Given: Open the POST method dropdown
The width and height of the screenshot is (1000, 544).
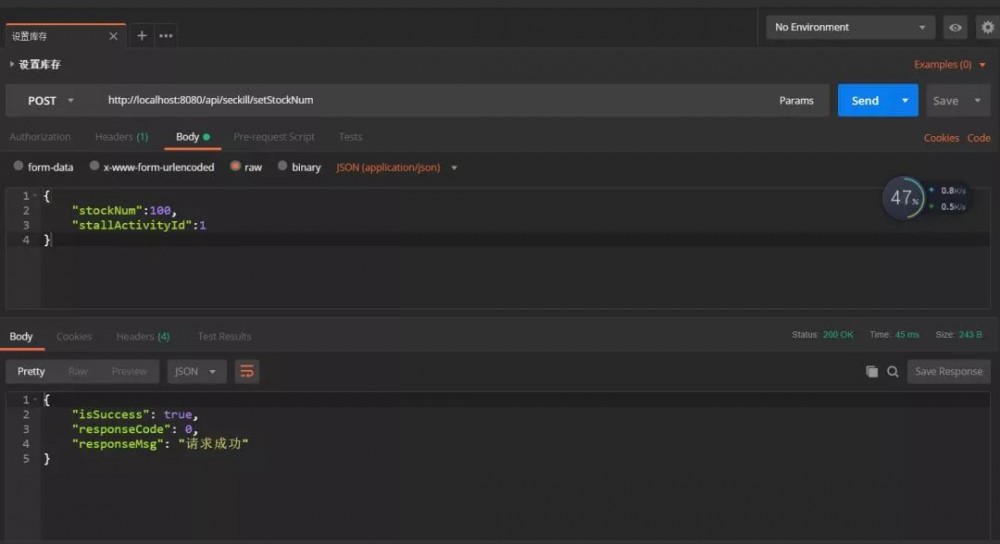Looking at the screenshot, I should coord(50,101).
